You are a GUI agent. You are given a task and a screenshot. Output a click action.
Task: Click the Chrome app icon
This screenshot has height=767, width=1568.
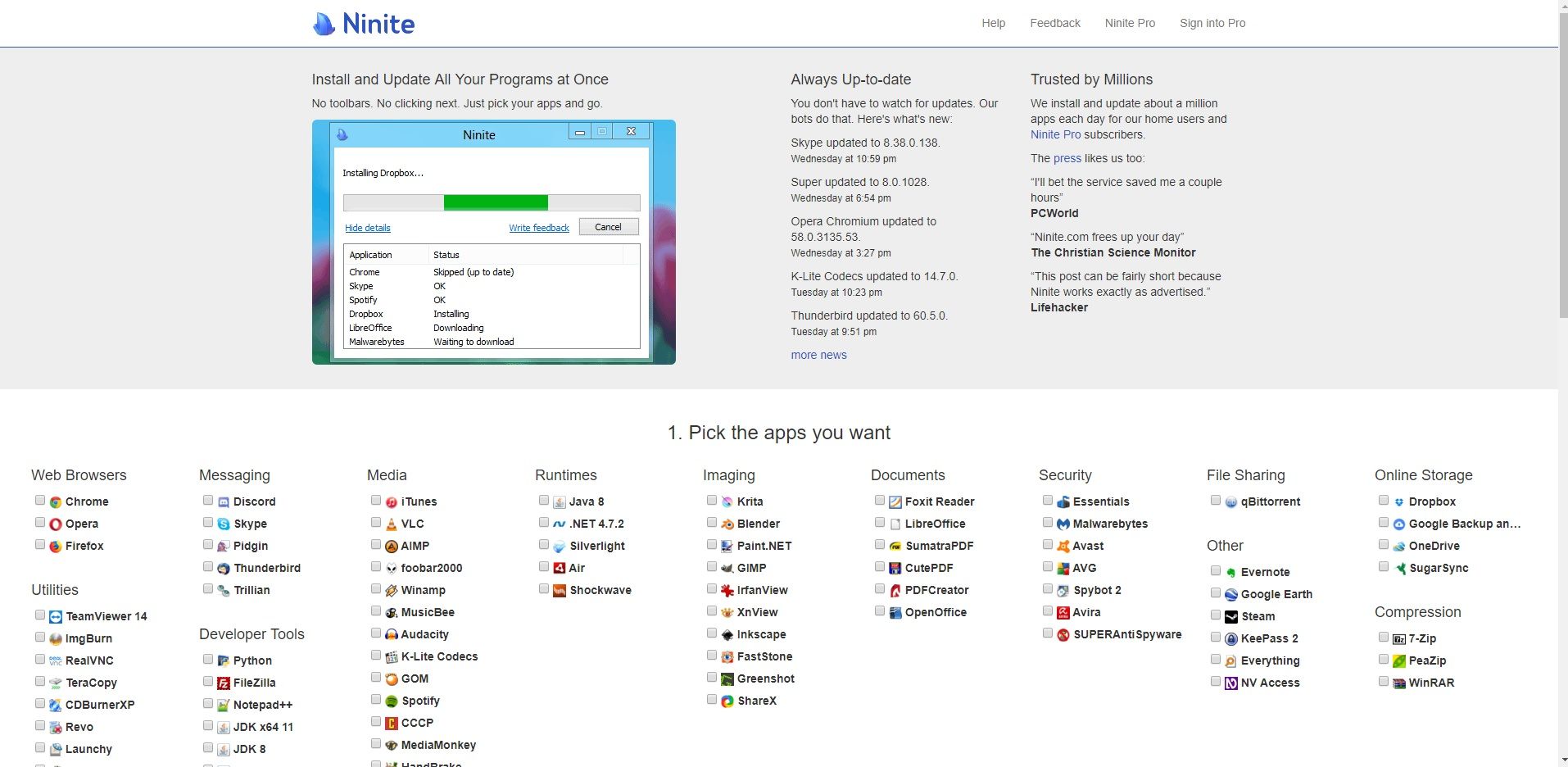(56, 502)
